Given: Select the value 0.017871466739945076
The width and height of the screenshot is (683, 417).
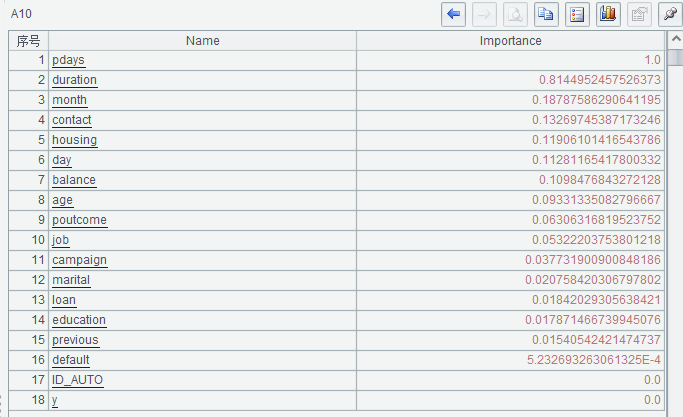Looking at the screenshot, I should point(593,321).
